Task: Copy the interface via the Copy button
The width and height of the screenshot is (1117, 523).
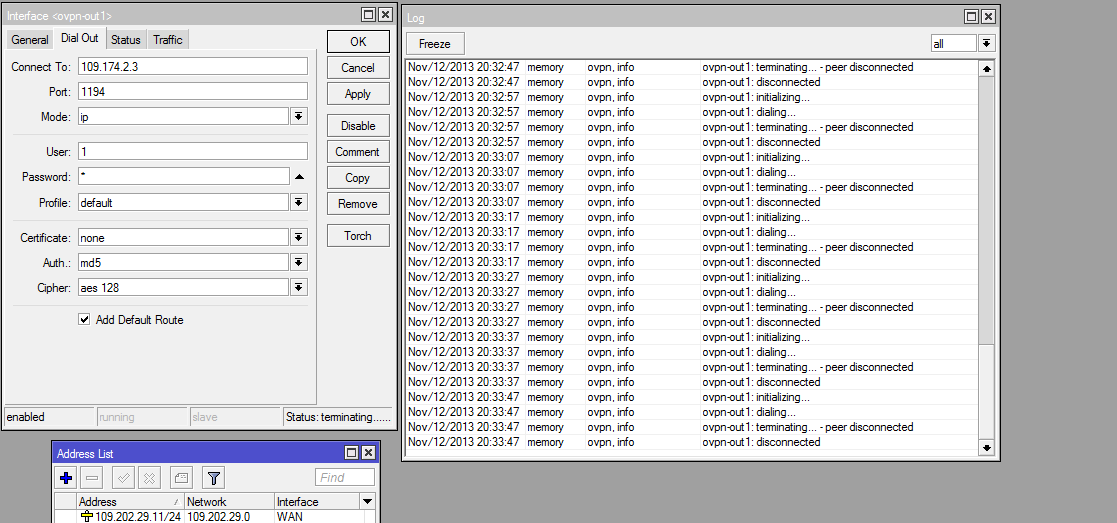Action: pyautogui.click(x=358, y=178)
